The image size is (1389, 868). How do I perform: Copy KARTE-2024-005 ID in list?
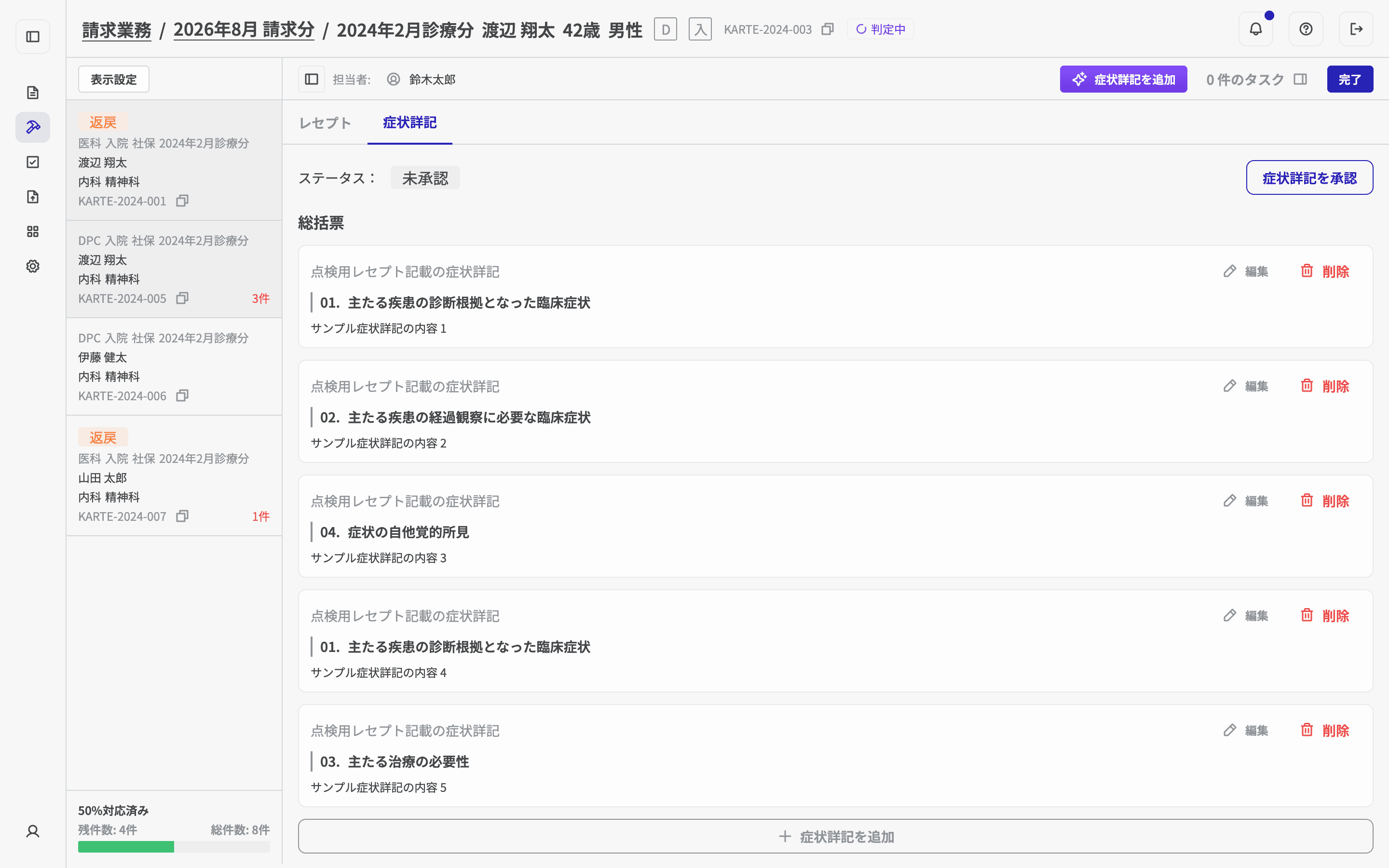tap(182, 298)
